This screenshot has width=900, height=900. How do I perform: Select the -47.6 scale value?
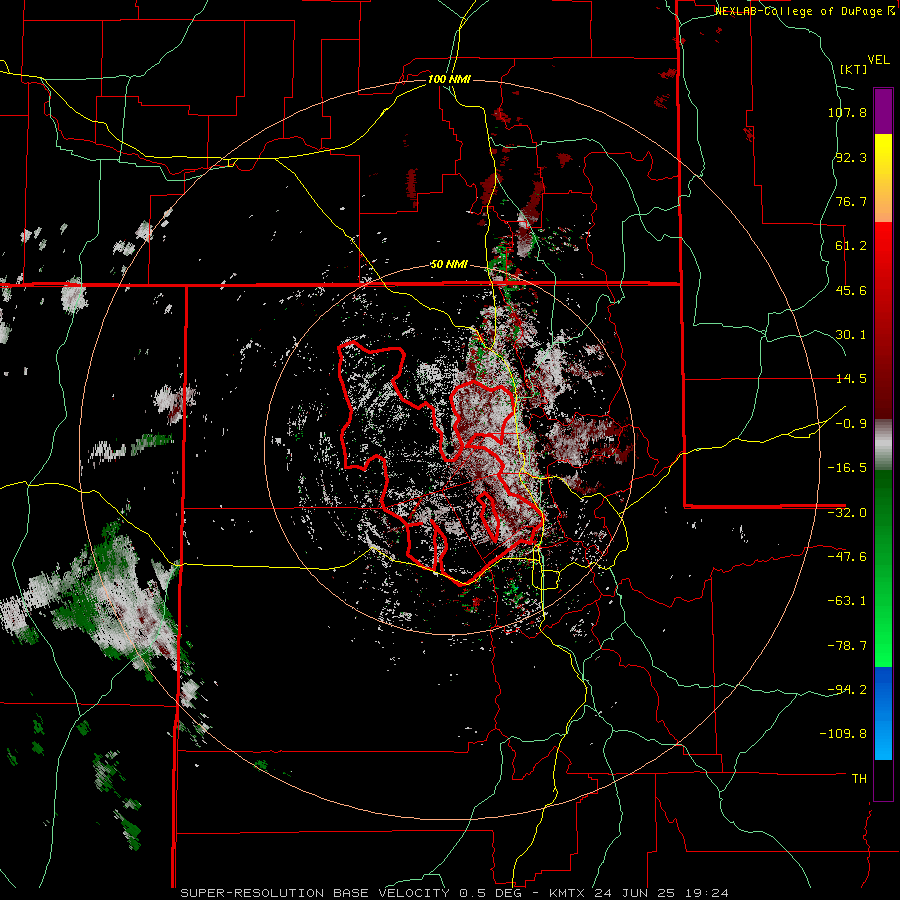[847, 557]
